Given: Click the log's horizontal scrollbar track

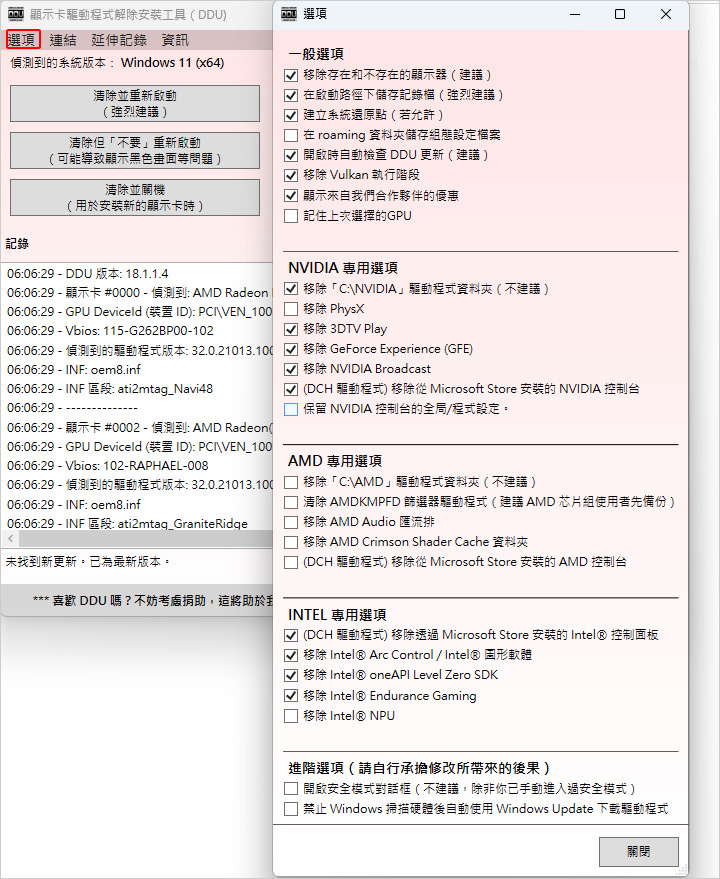Looking at the screenshot, I should 146,539.
